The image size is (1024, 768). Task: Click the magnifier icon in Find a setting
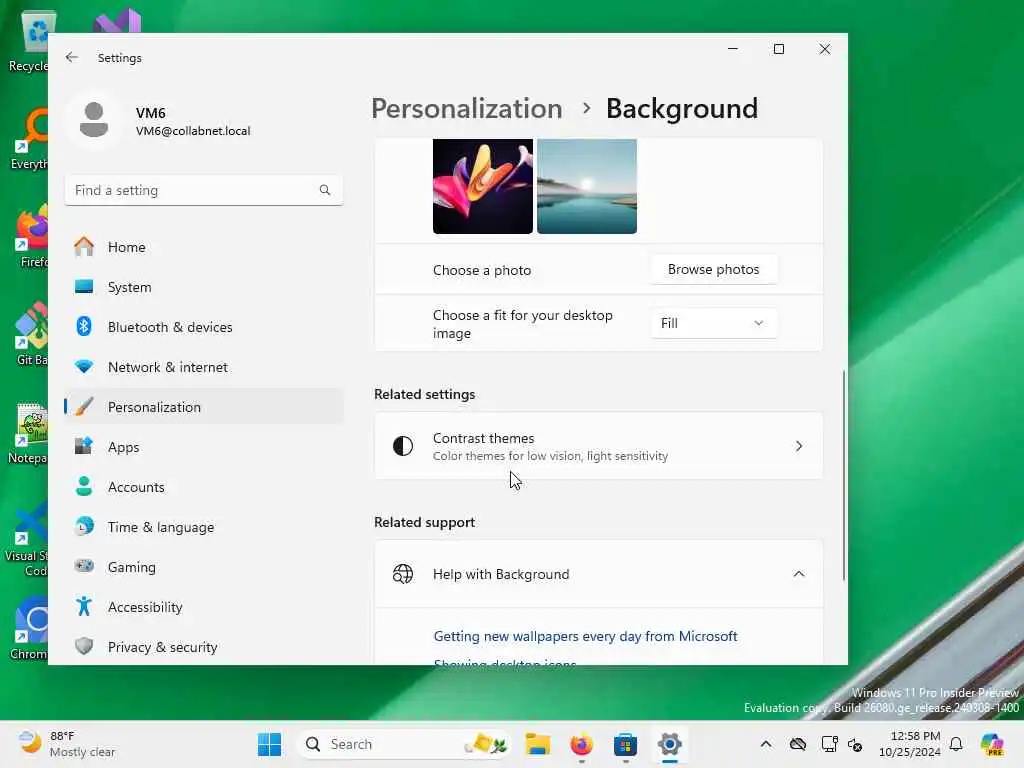tap(325, 190)
